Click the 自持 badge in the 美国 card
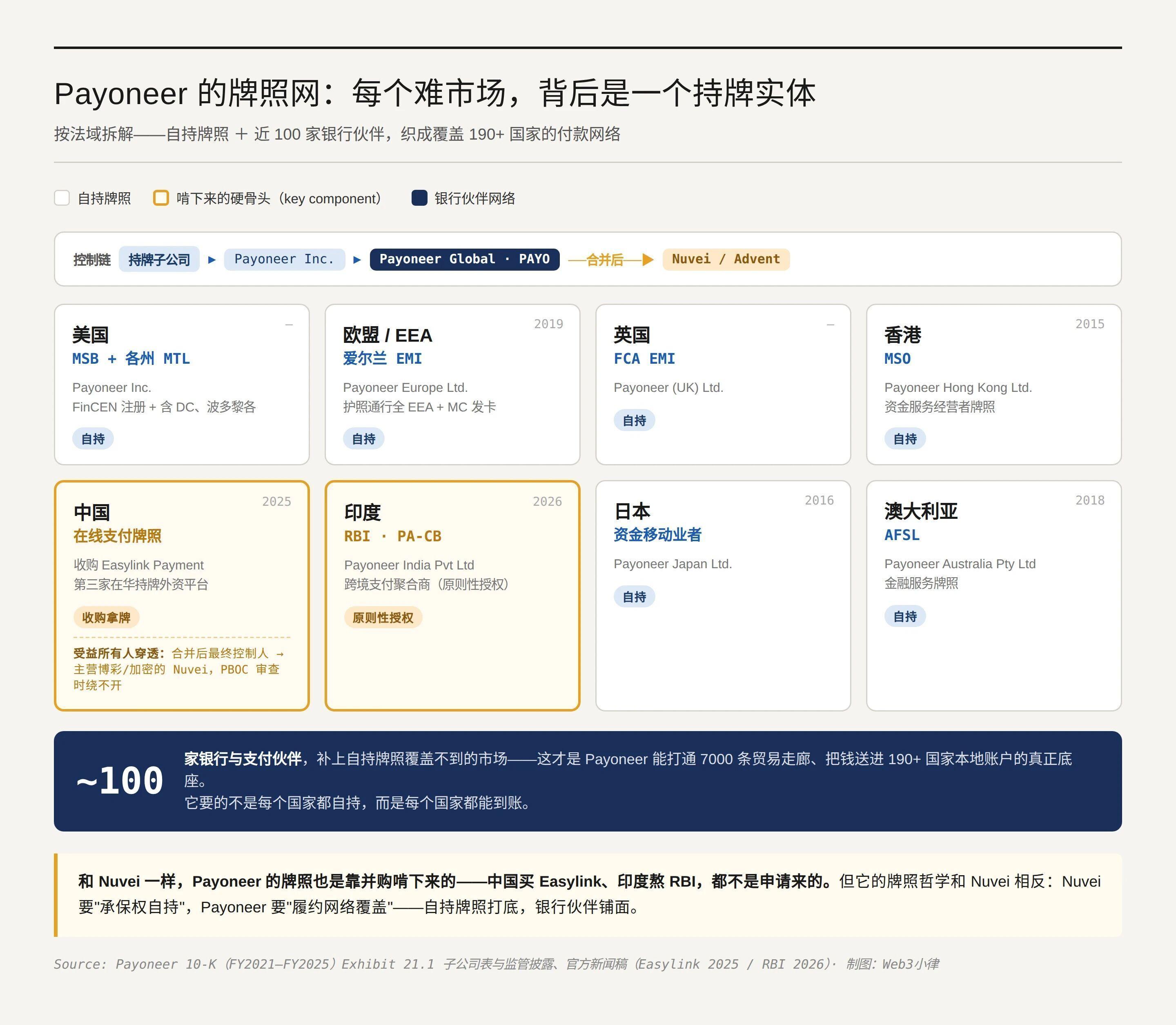The height and width of the screenshot is (1025, 1176). tap(93, 439)
